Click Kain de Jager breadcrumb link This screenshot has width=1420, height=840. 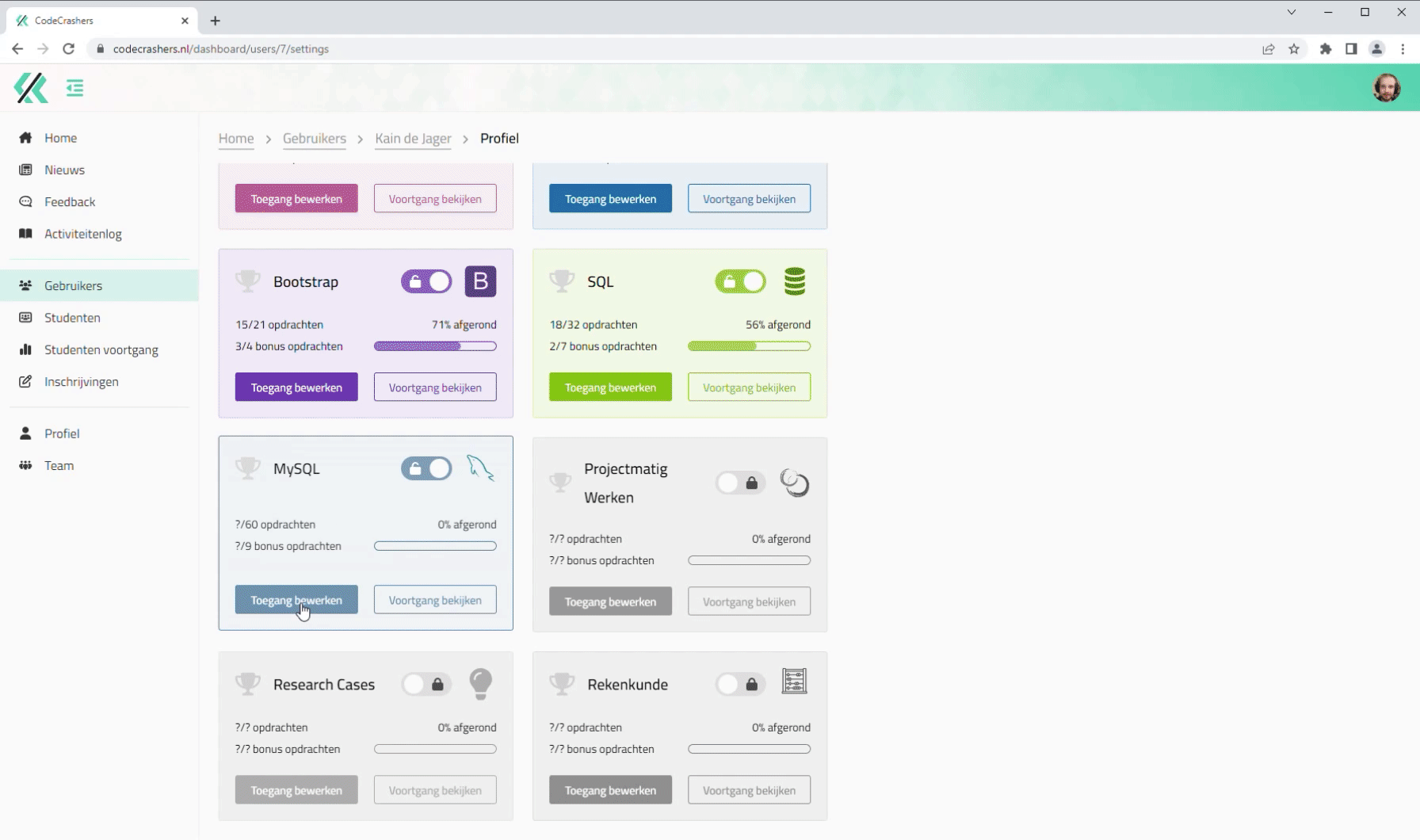[x=413, y=138]
